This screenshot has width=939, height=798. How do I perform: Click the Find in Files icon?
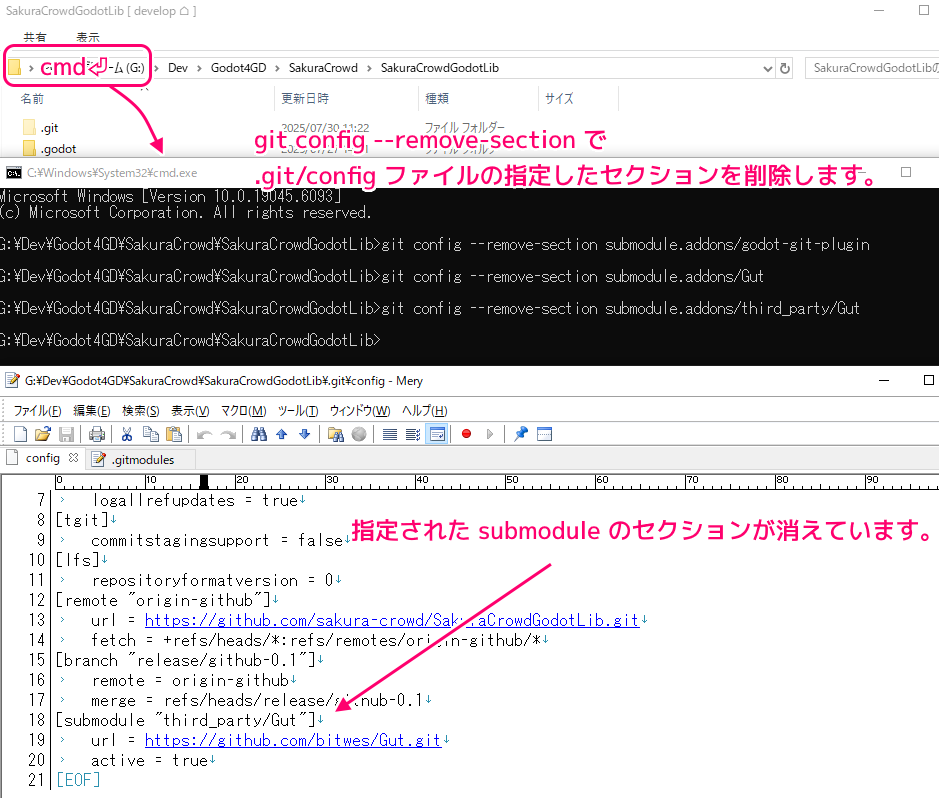click(x=335, y=434)
